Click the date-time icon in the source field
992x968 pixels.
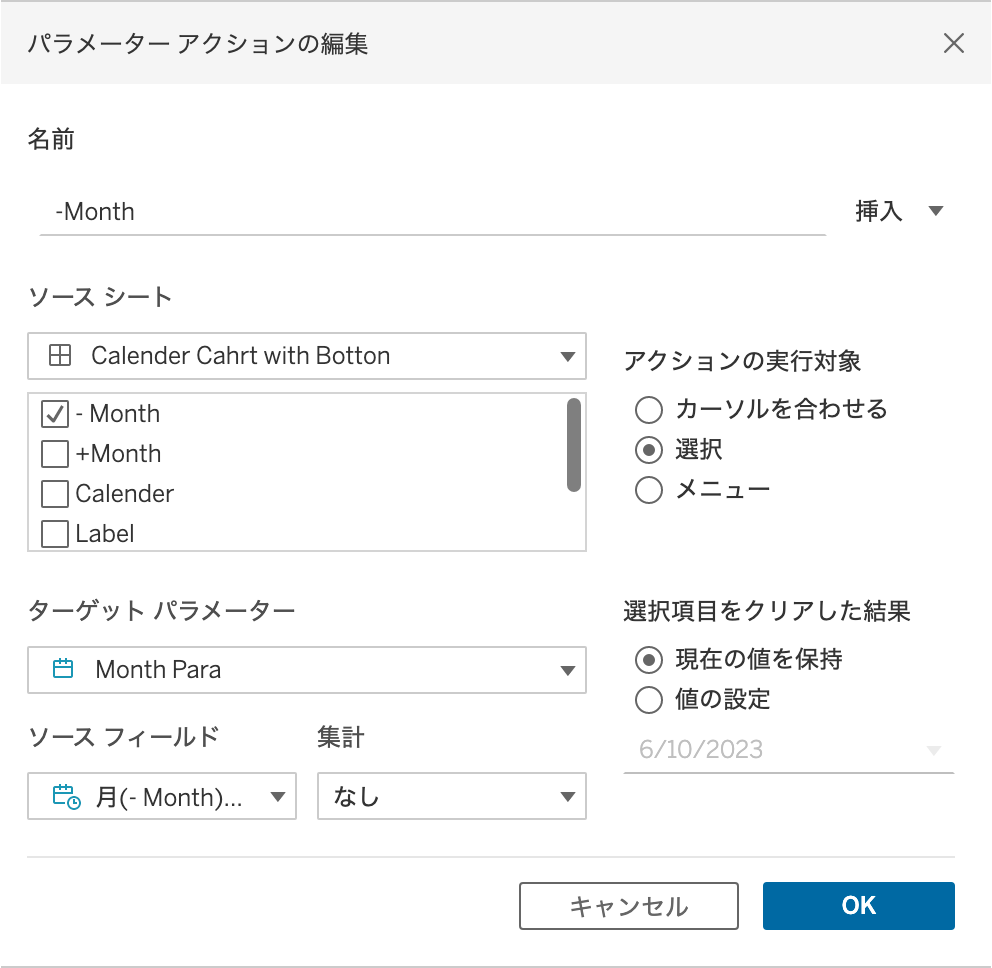point(66,797)
